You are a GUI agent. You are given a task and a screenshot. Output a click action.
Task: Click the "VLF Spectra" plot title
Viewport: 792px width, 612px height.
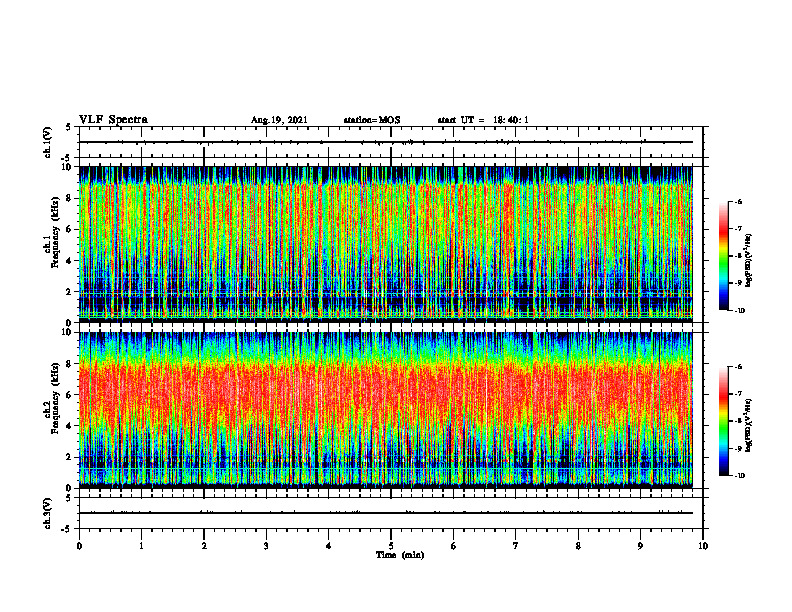click(x=114, y=120)
